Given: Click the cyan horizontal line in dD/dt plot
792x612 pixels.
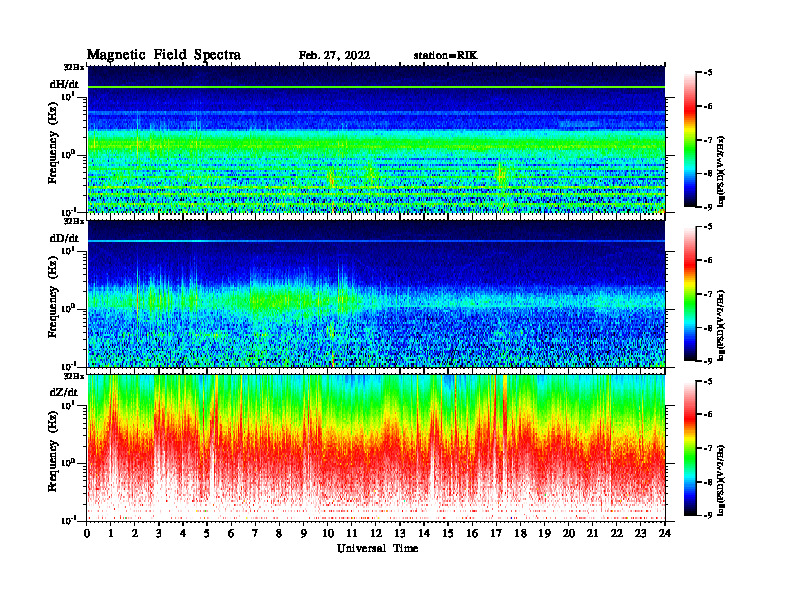Looking at the screenshot, I should (x=376, y=241).
